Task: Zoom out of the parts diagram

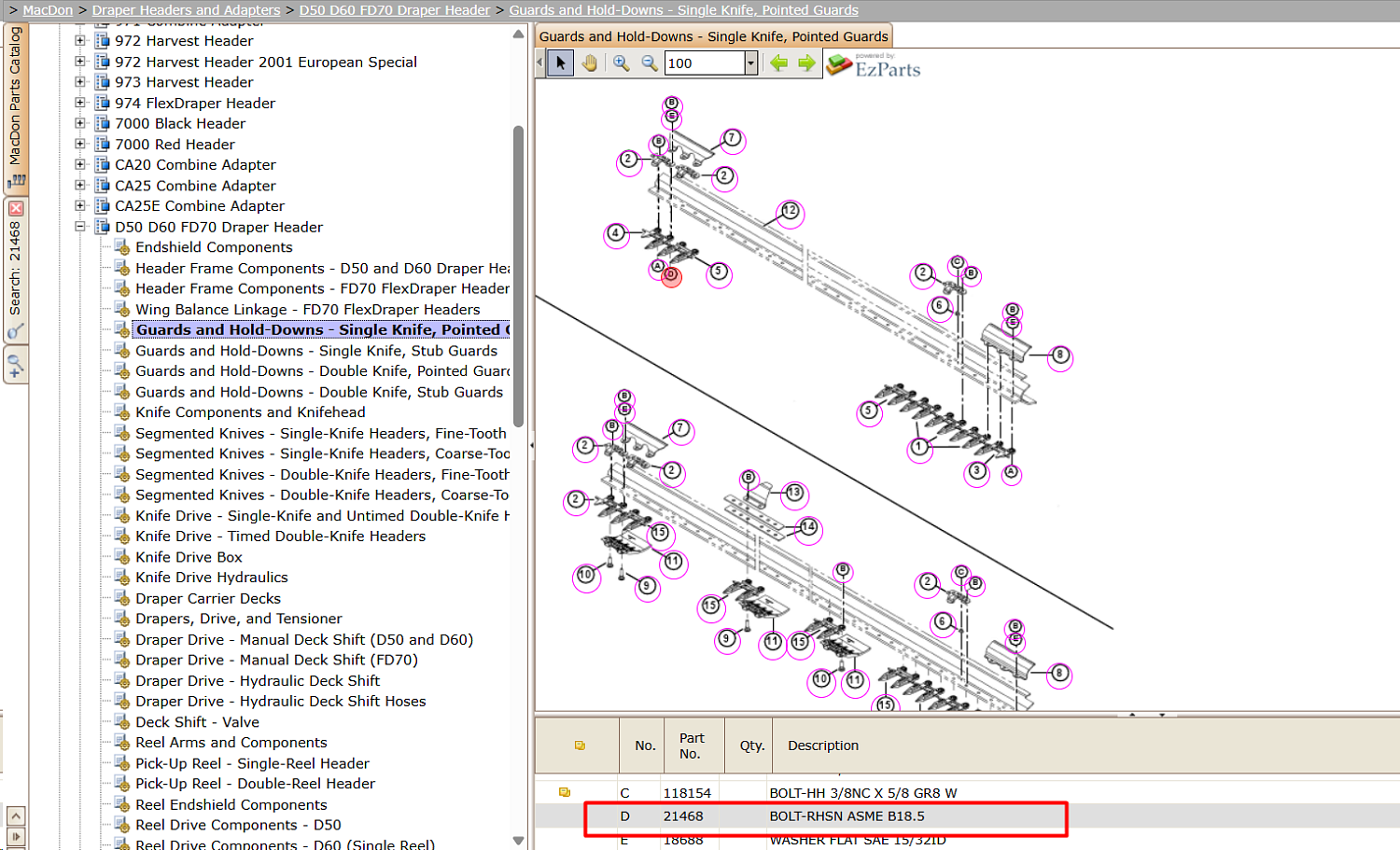Action: (649, 63)
